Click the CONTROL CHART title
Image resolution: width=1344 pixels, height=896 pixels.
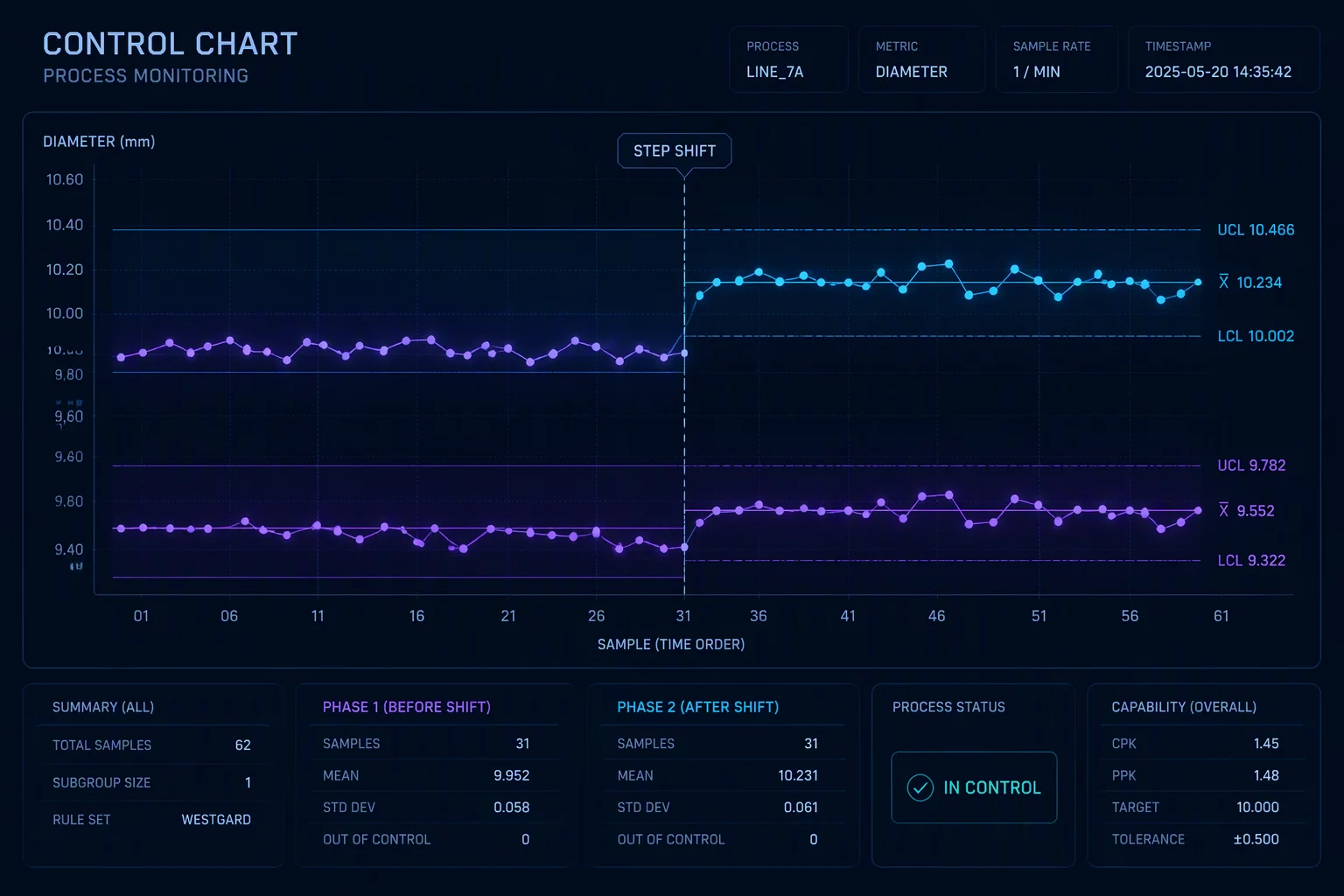tap(171, 44)
